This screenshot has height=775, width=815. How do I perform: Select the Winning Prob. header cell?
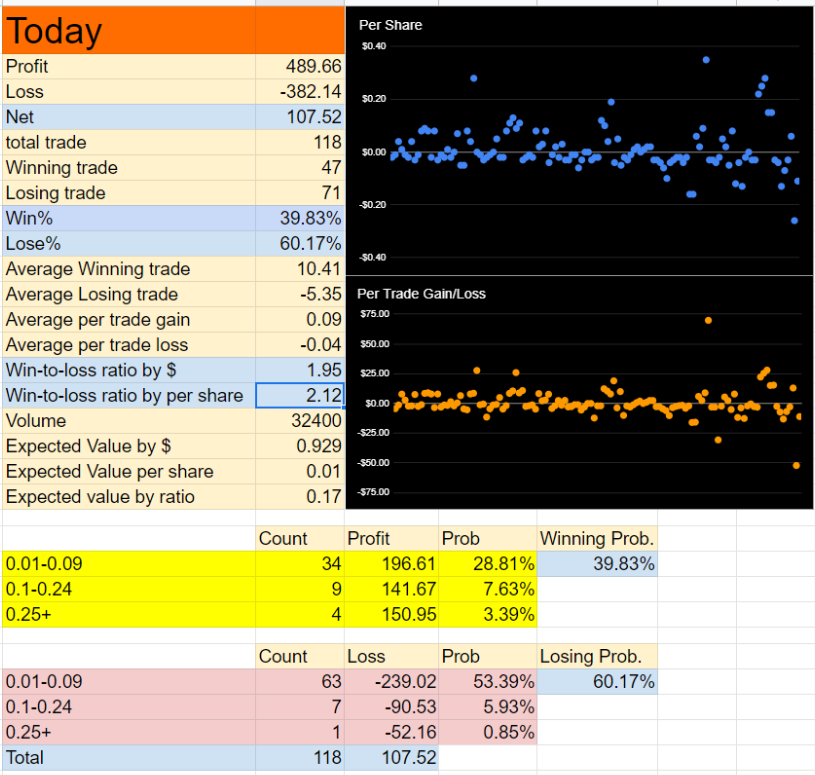(x=597, y=538)
